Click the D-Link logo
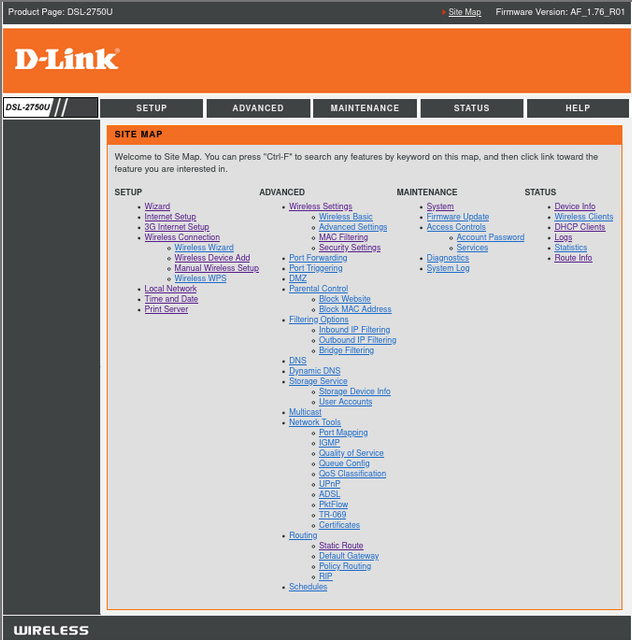 pyautogui.click(x=67, y=59)
